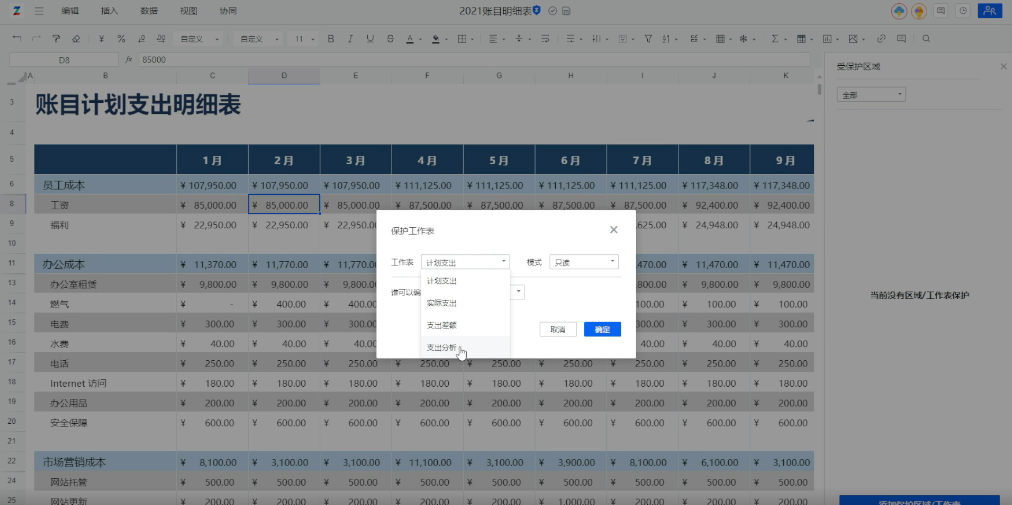Screen dimensions: 1012x505
Task: Select the format painter tool
Action: click(56, 39)
